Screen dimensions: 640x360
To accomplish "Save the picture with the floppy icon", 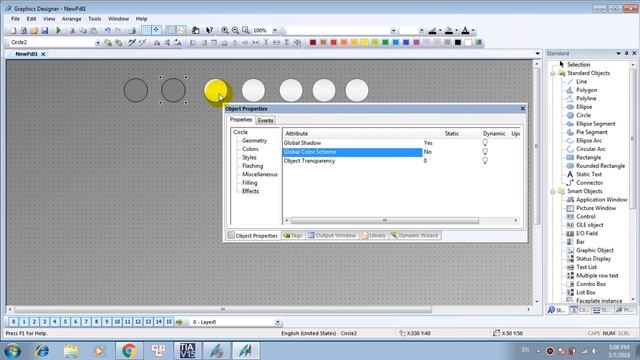I will (45, 31).
